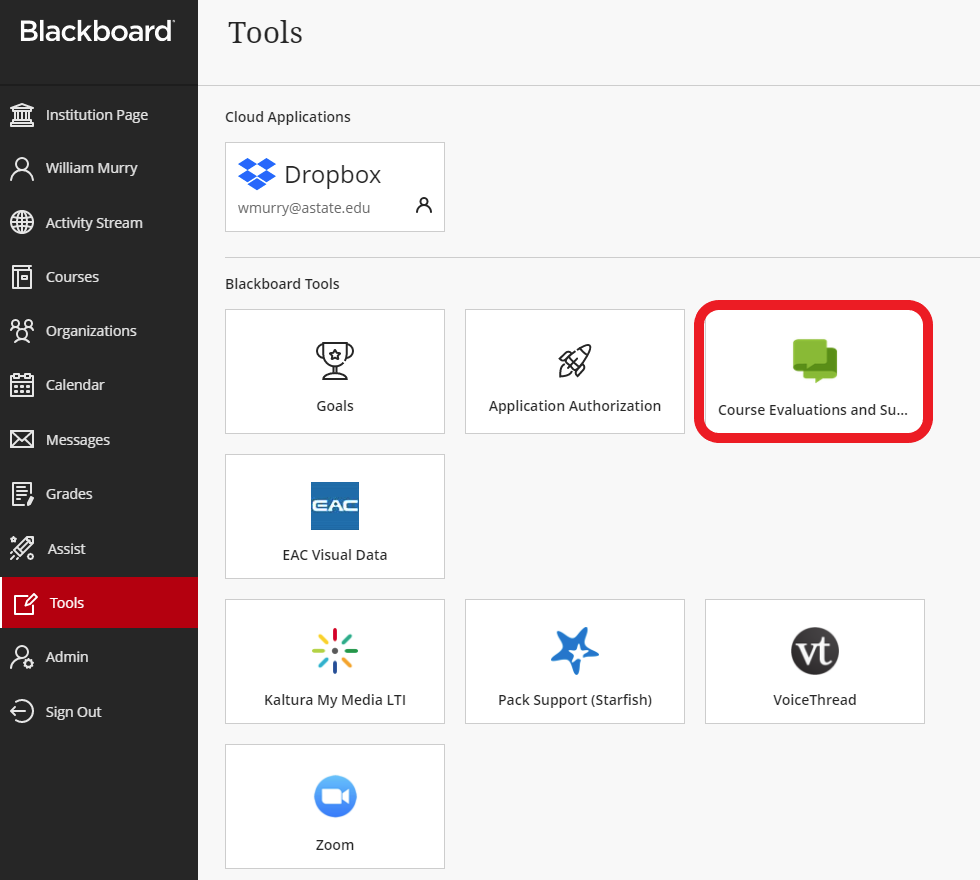Select the highlighted Tools menu item
The width and height of the screenshot is (980, 880).
click(x=99, y=602)
